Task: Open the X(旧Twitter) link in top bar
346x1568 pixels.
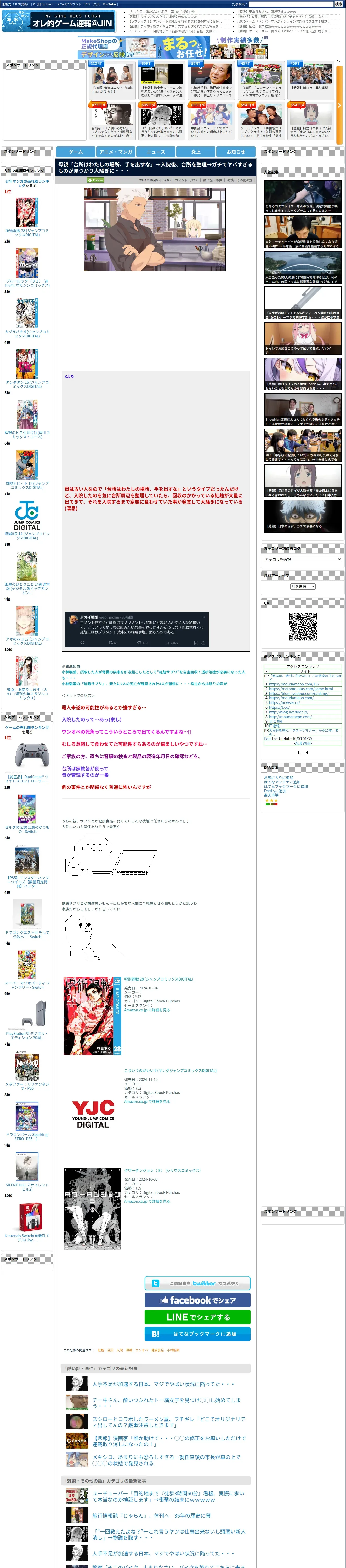Action: pos(43,4)
